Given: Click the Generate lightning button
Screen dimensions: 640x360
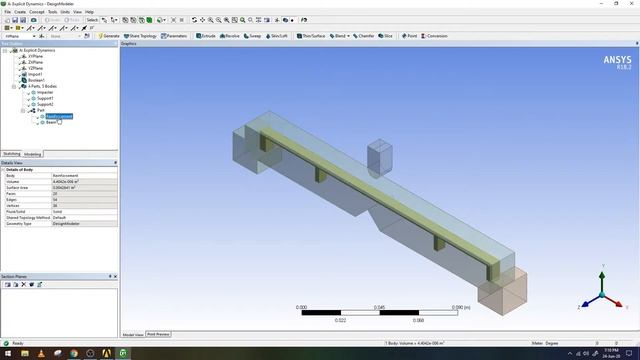Looking at the screenshot, I should (x=109, y=36).
